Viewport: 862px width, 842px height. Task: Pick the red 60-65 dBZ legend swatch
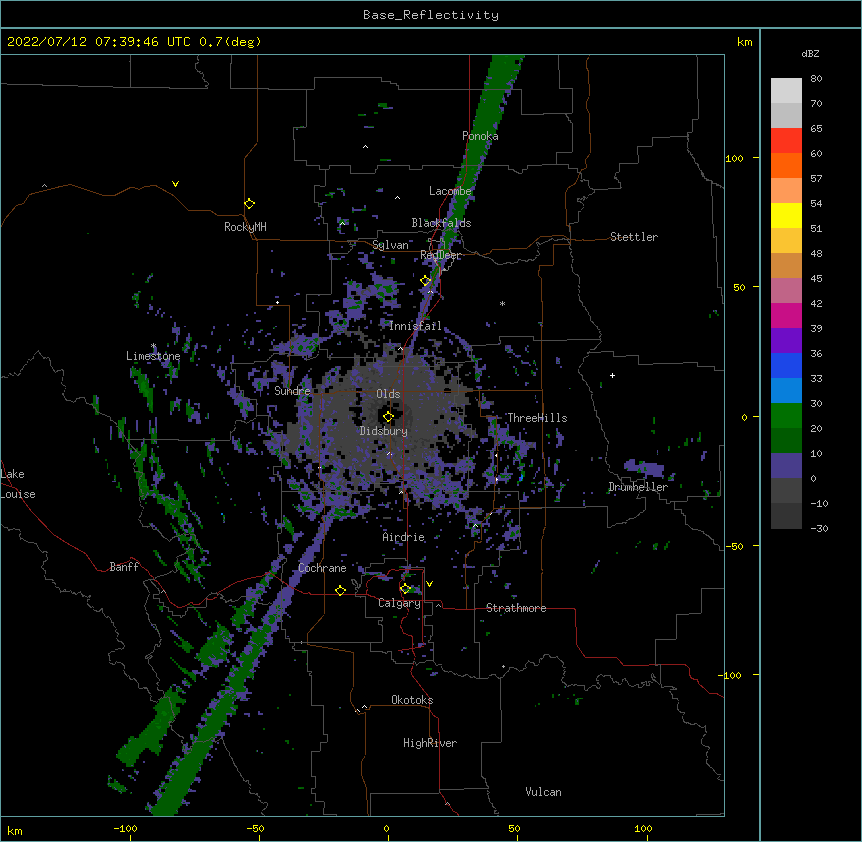tap(786, 140)
